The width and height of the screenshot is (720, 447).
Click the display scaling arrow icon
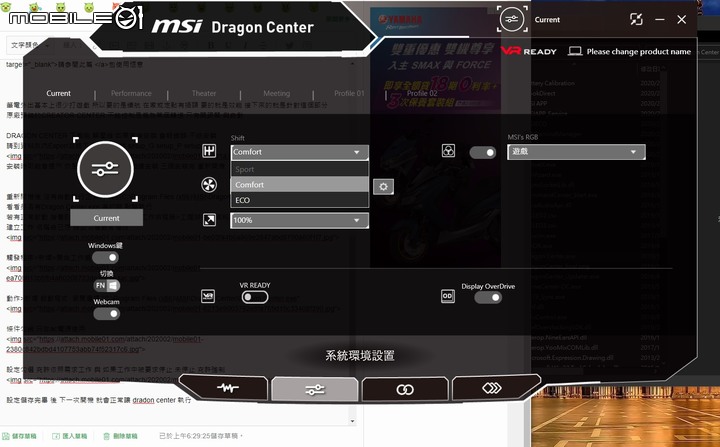tap(209, 220)
